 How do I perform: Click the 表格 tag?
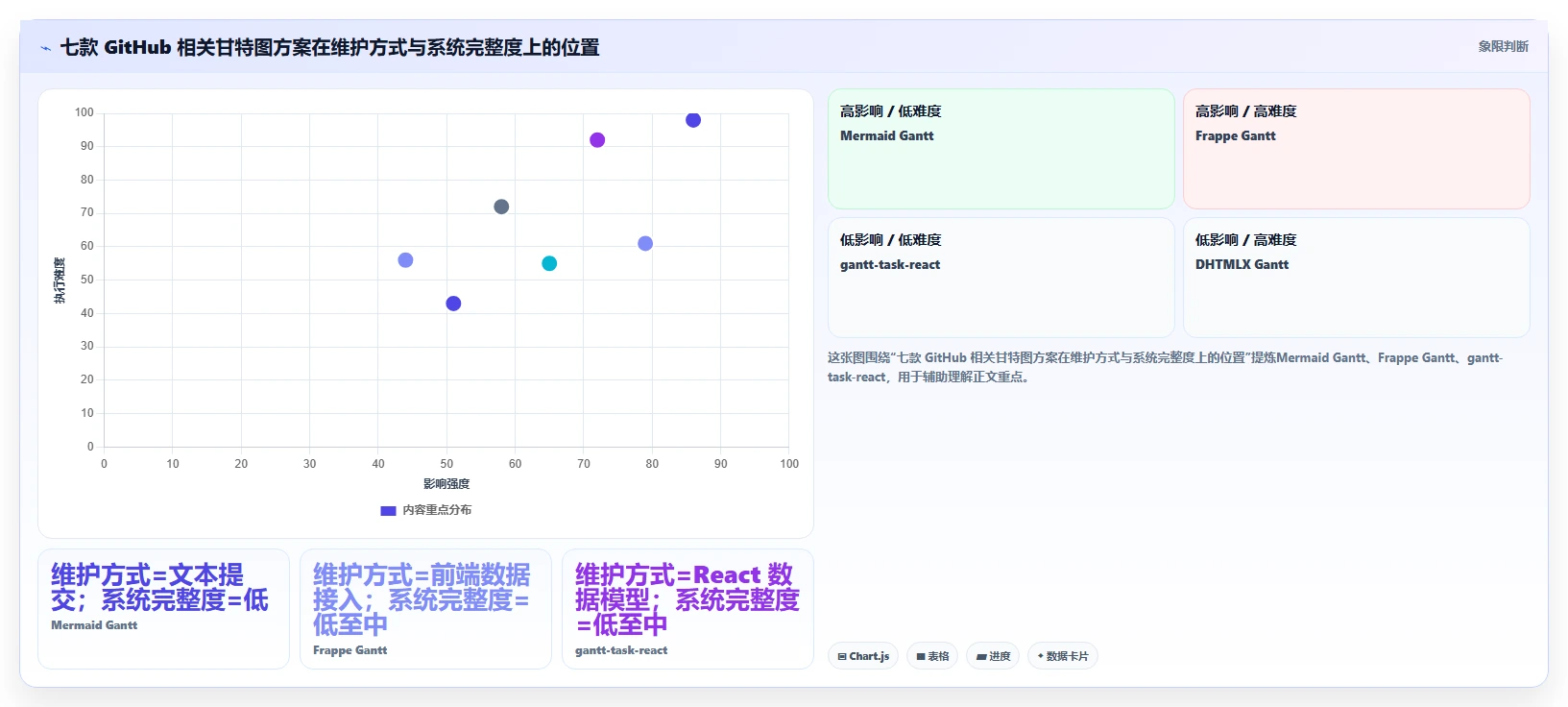click(x=932, y=656)
